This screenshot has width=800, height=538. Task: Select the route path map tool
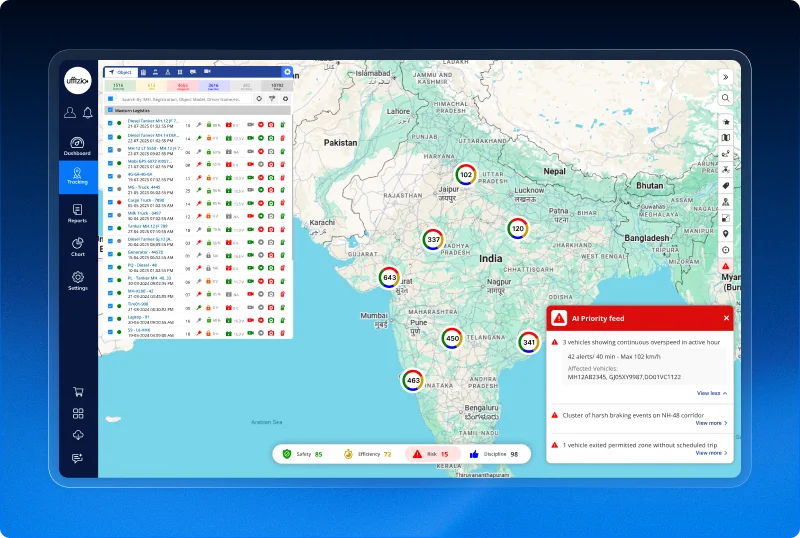[x=726, y=154]
